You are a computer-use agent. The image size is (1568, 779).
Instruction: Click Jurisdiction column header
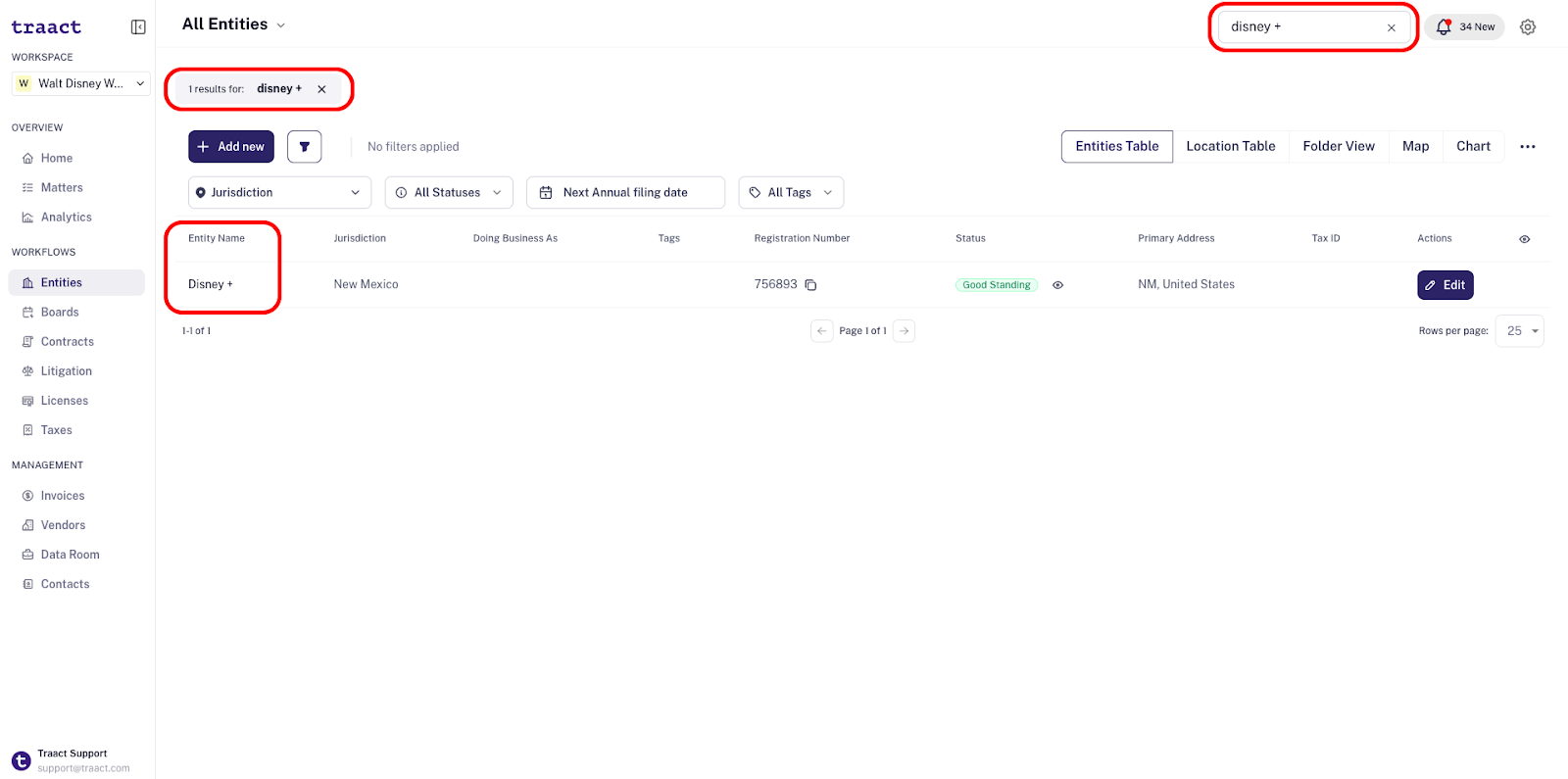click(x=360, y=239)
